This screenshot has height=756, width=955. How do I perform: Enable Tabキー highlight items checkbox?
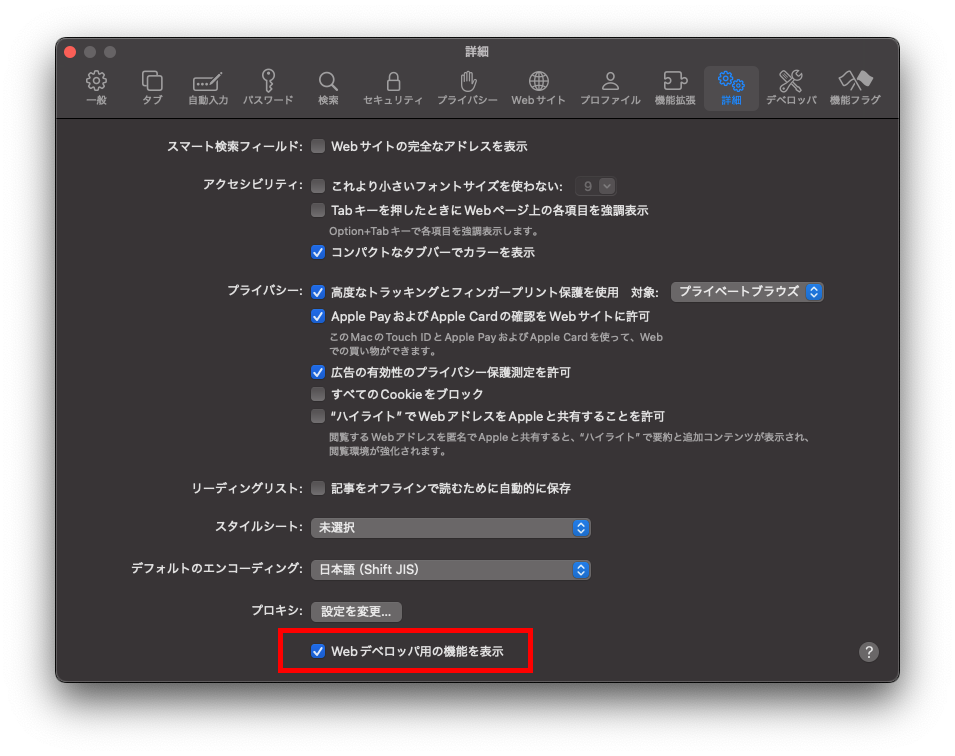point(318,210)
